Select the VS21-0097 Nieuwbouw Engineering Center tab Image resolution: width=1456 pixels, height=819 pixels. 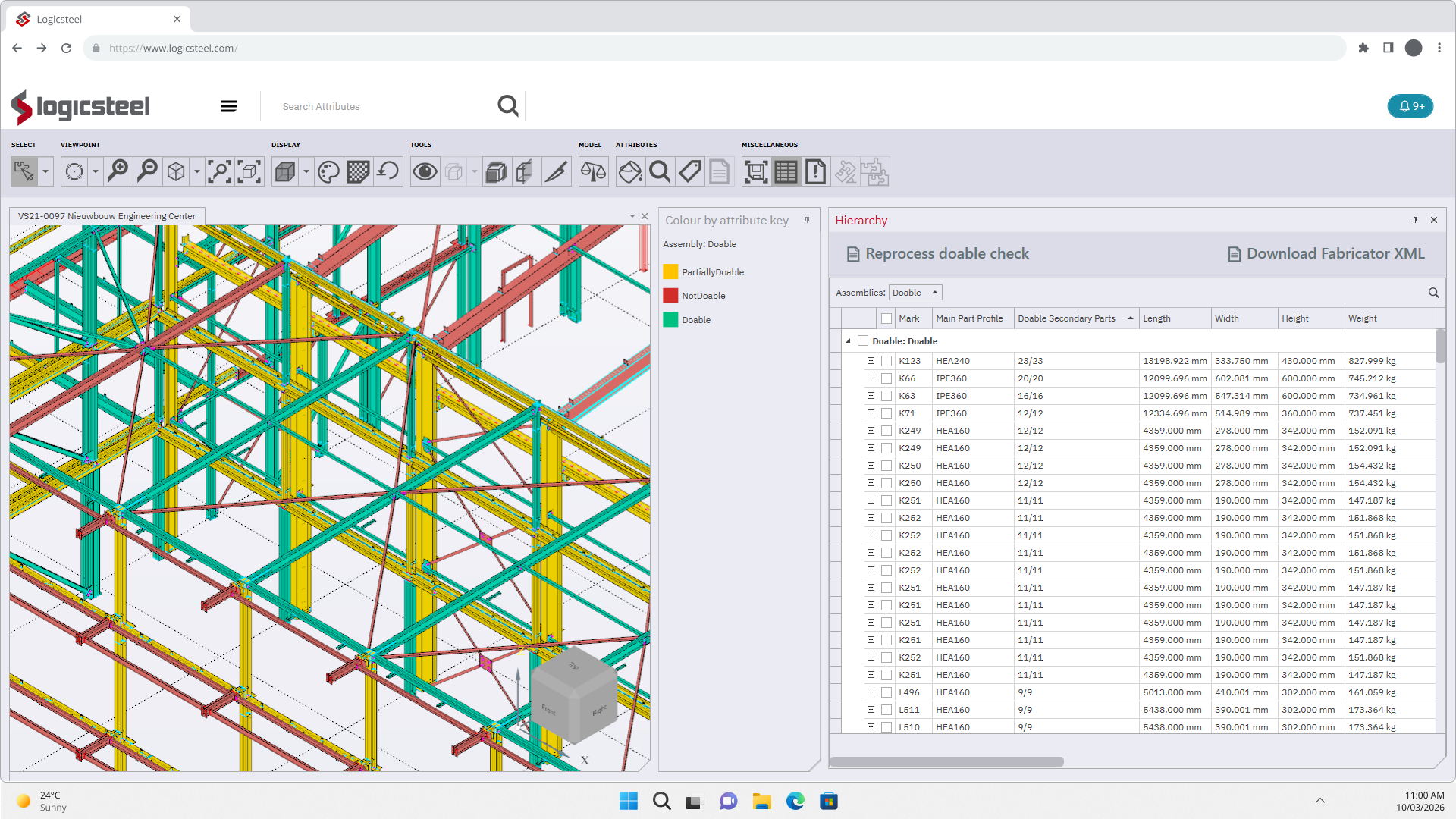click(x=107, y=216)
